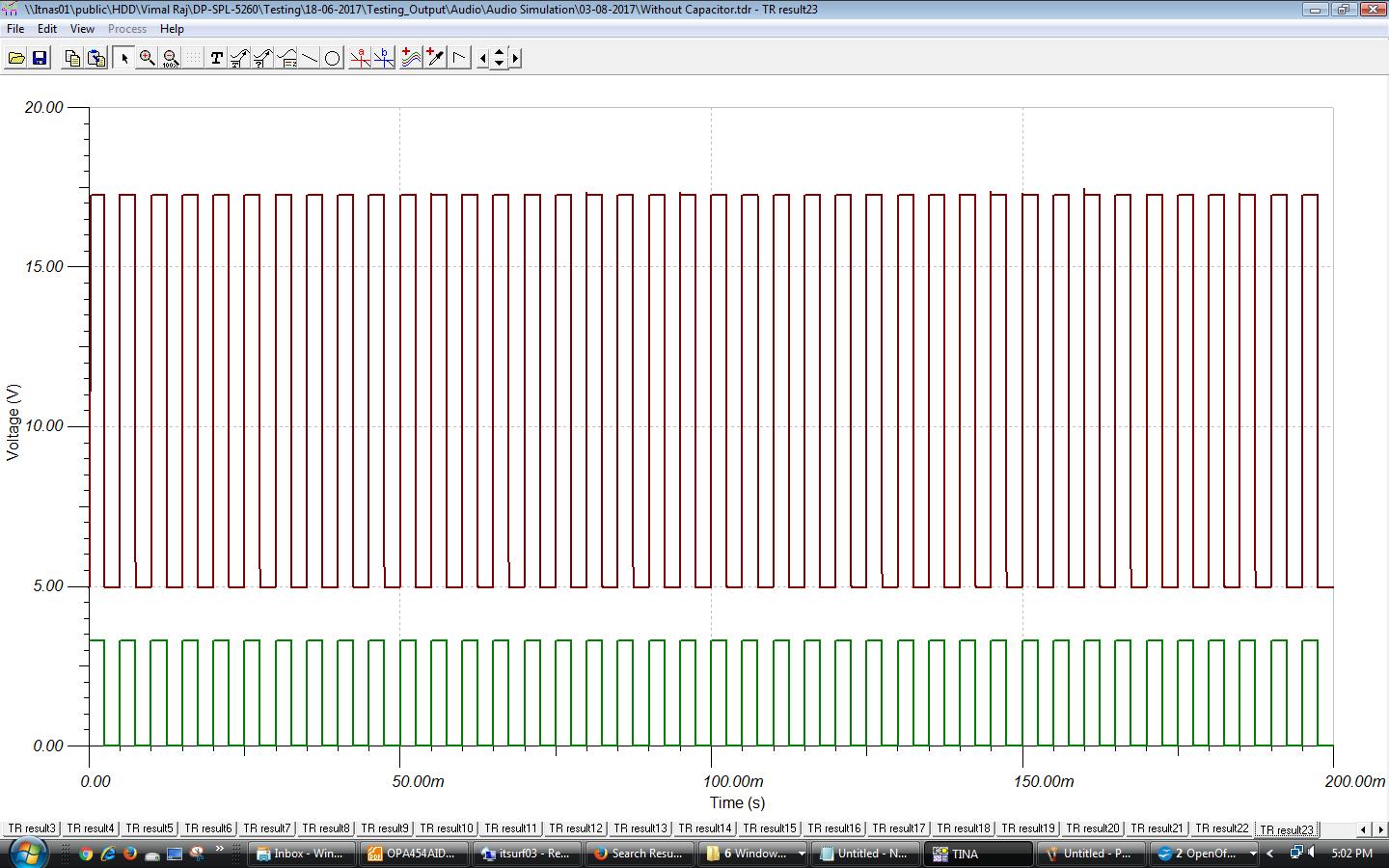This screenshot has height=868, width=1389.
Task: Expand the OpenOffice taskbar group dropdown
Action: tap(1253, 854)
